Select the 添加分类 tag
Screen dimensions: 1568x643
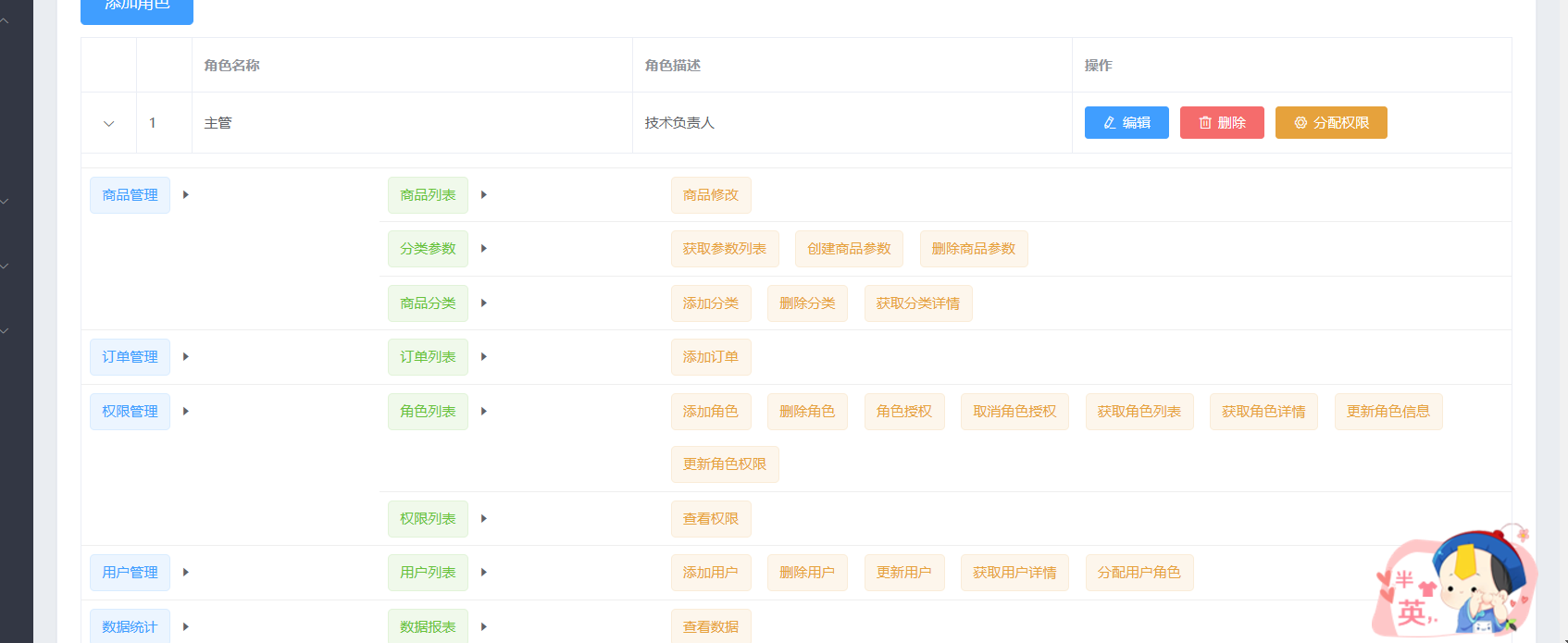click(711, 303)
